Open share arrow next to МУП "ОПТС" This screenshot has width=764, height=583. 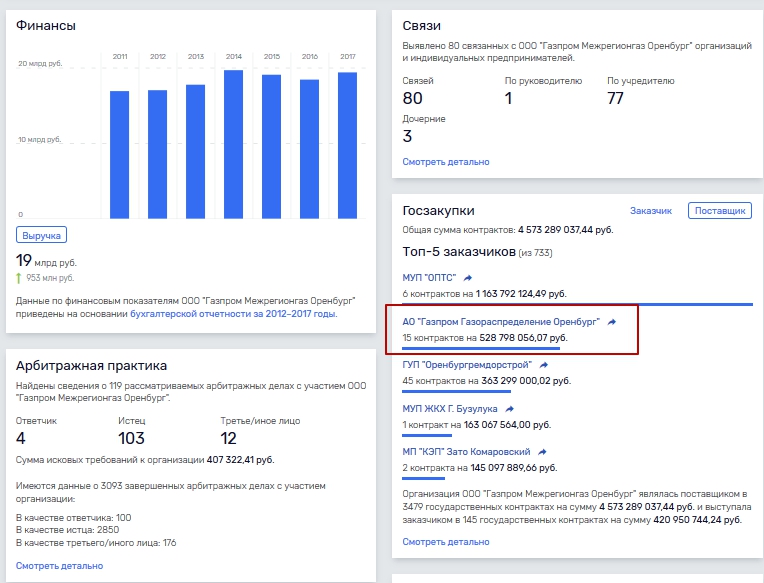(x=468, y=278)
